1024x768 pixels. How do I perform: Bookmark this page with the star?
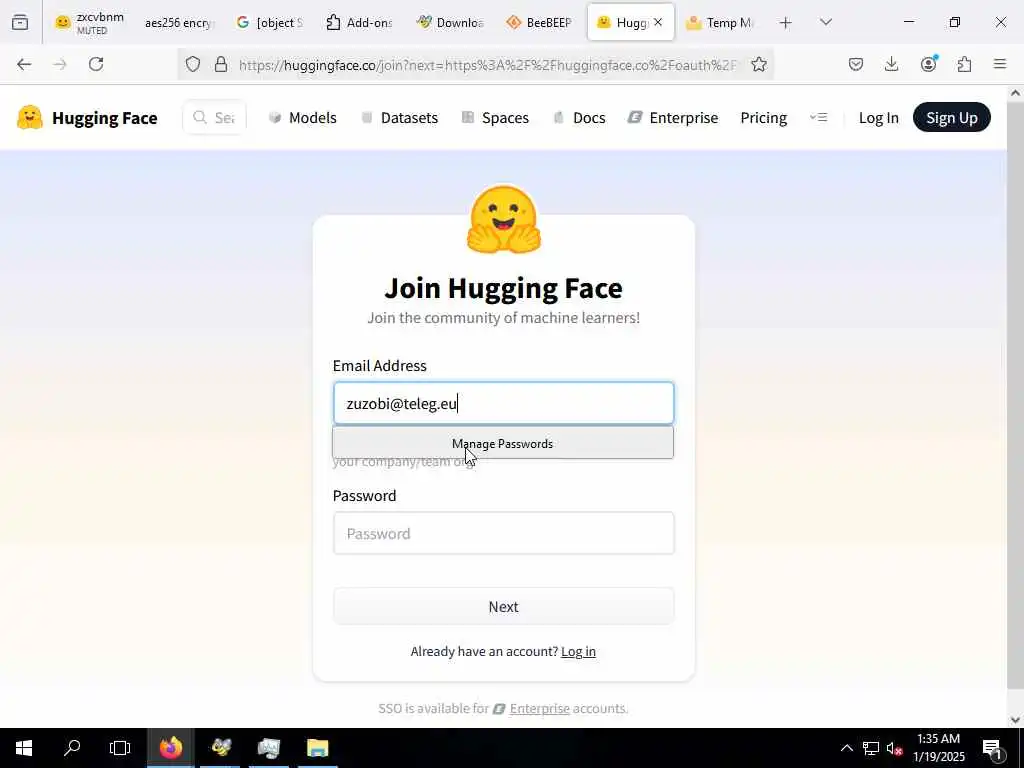coord(758,64)
